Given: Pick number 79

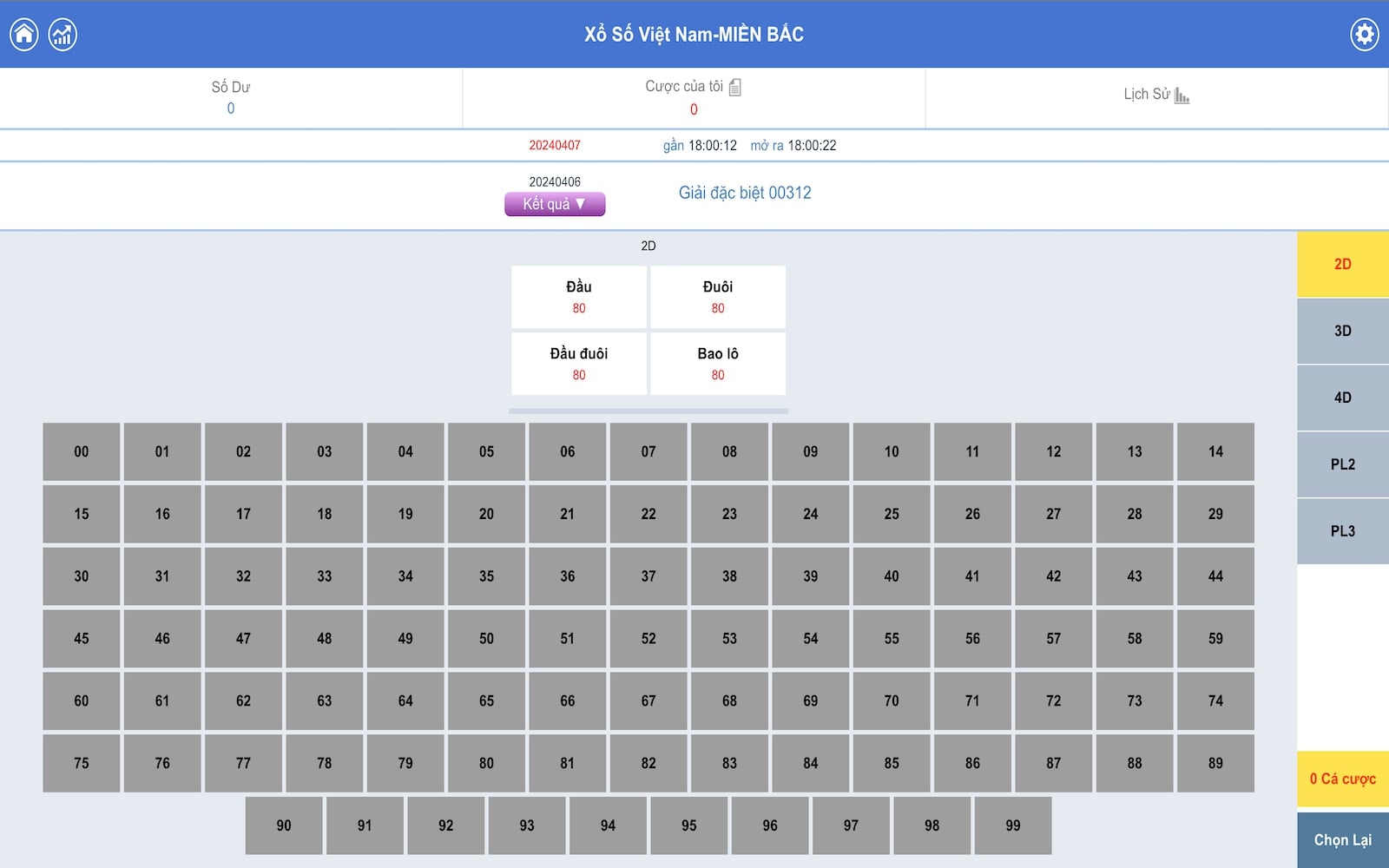Looking at the screenshot, I should 405,764.
